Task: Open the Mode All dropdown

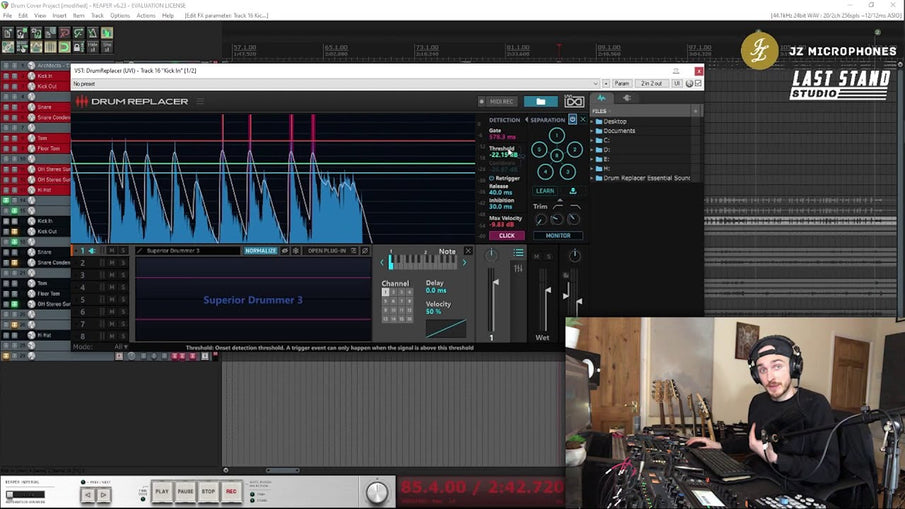Action: (121, 347)
